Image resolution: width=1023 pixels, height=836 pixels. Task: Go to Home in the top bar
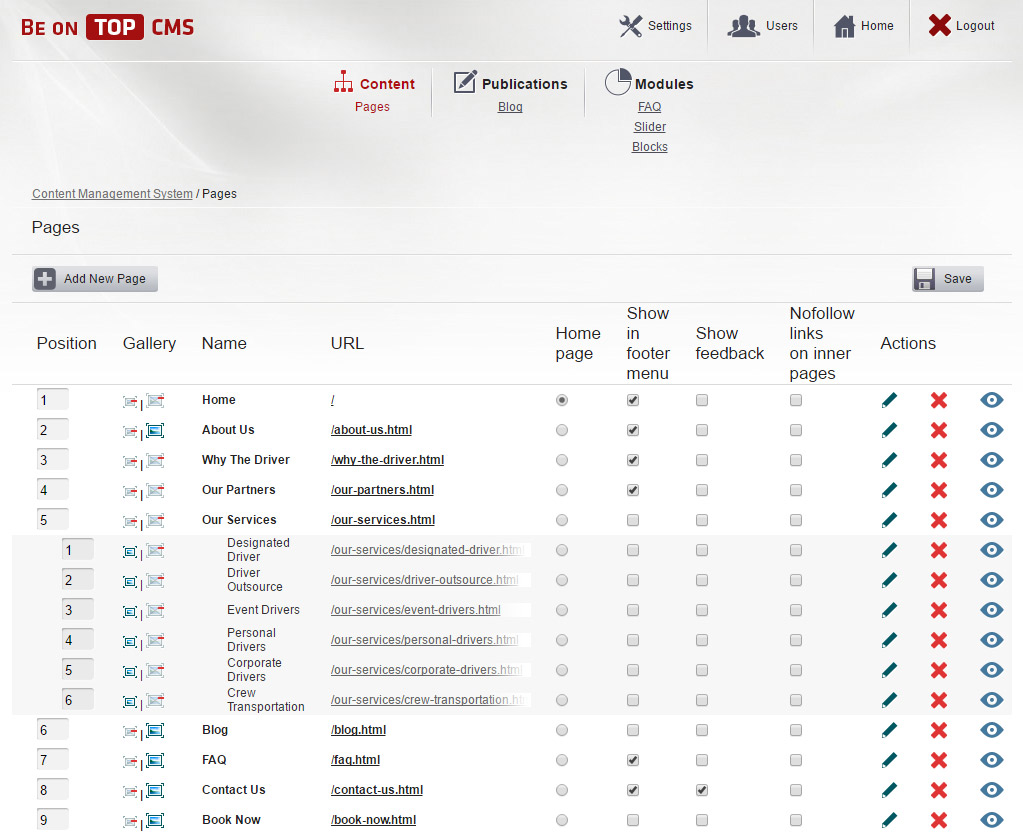coord(863,26)
